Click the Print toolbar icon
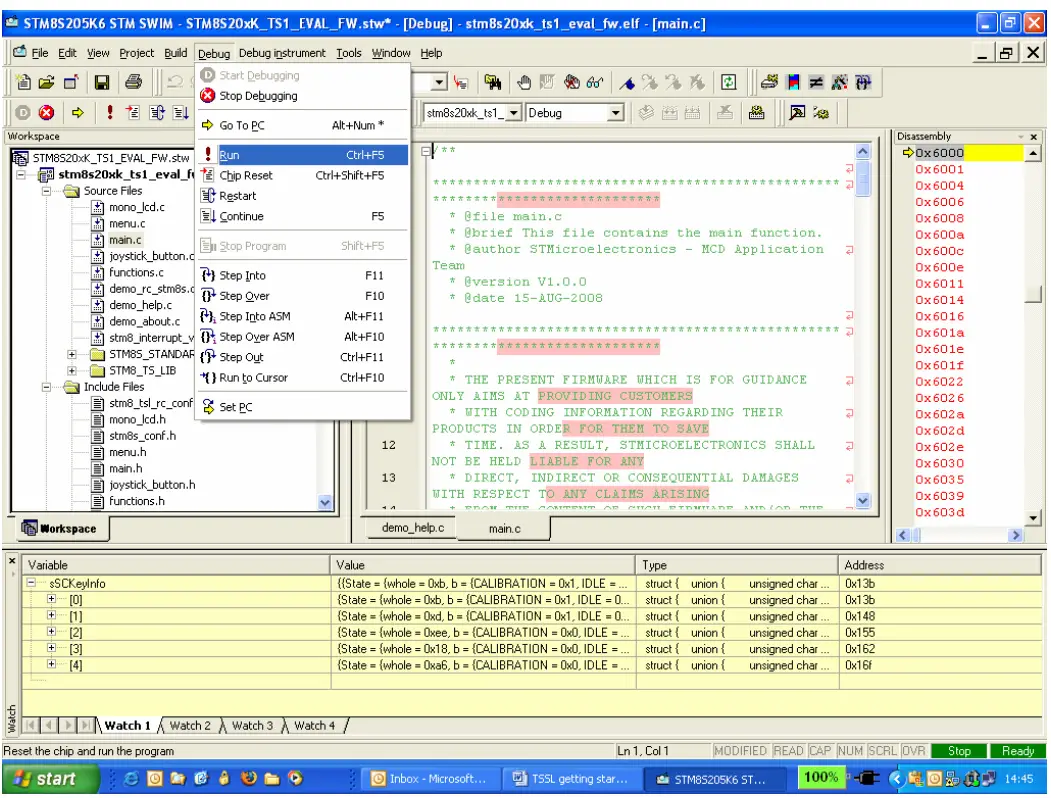 click(x=132, y=82)
